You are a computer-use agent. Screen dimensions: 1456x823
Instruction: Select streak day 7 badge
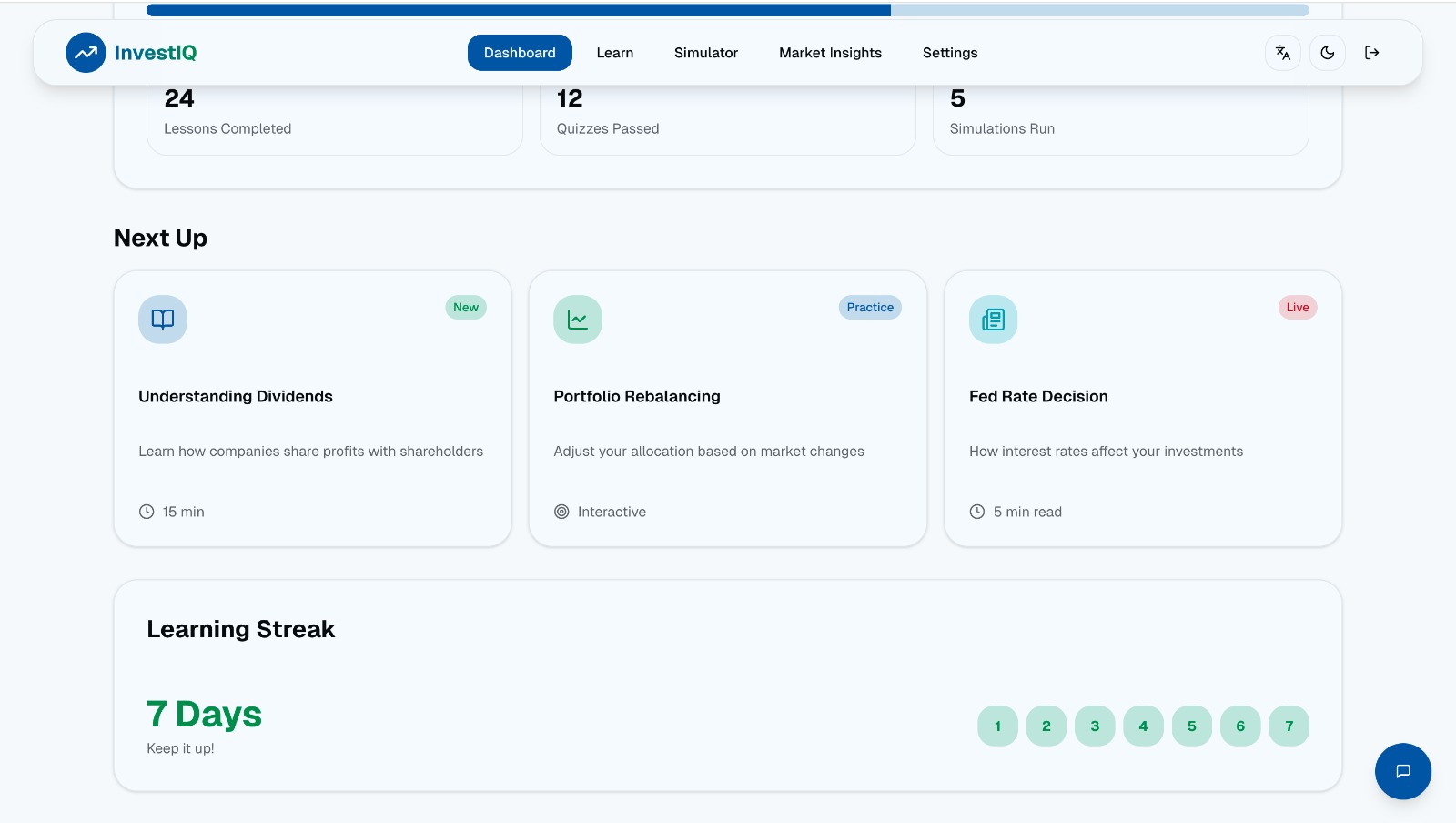pyautogui.click(x=1289, y=726)
